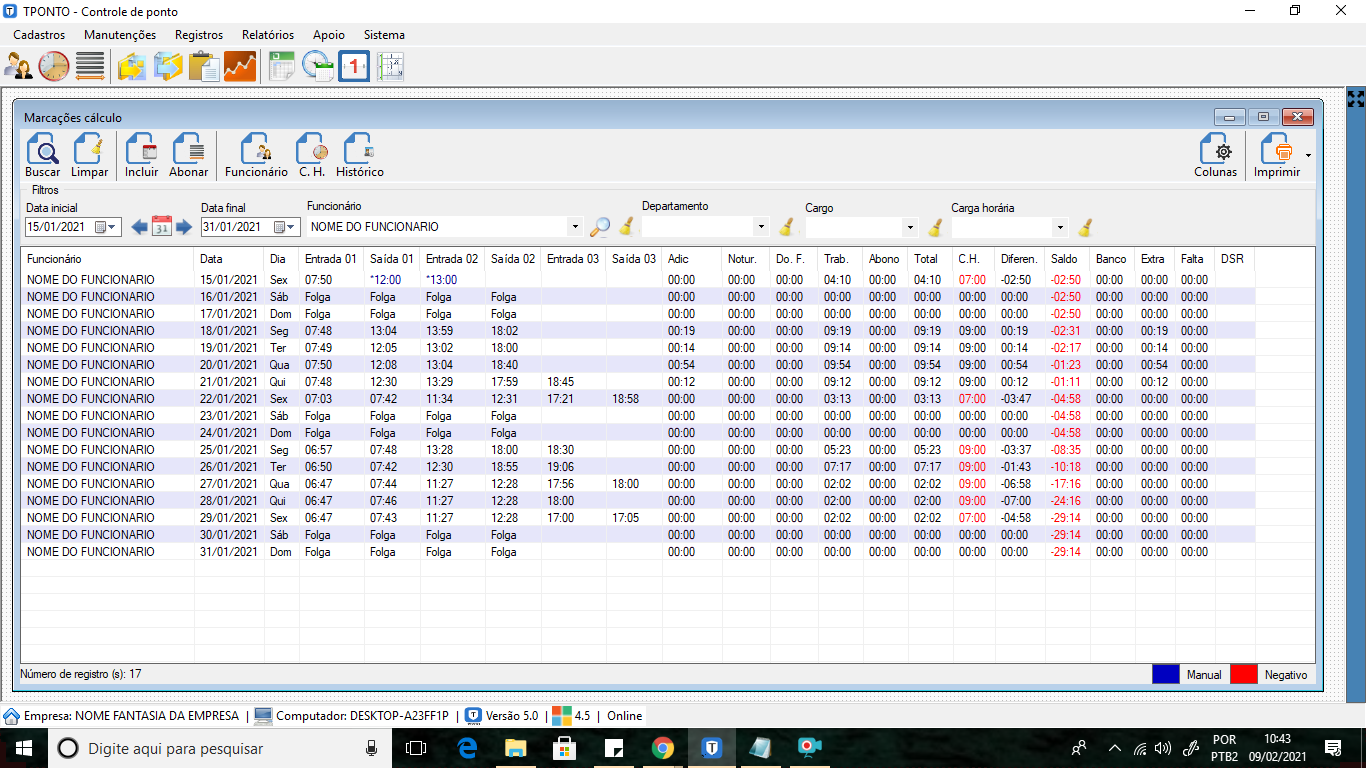Image resolution: width=1366 pixels, height=768 pixels.
Task: Clear Funcionário filter with broom icon
Action: [626, 227]
